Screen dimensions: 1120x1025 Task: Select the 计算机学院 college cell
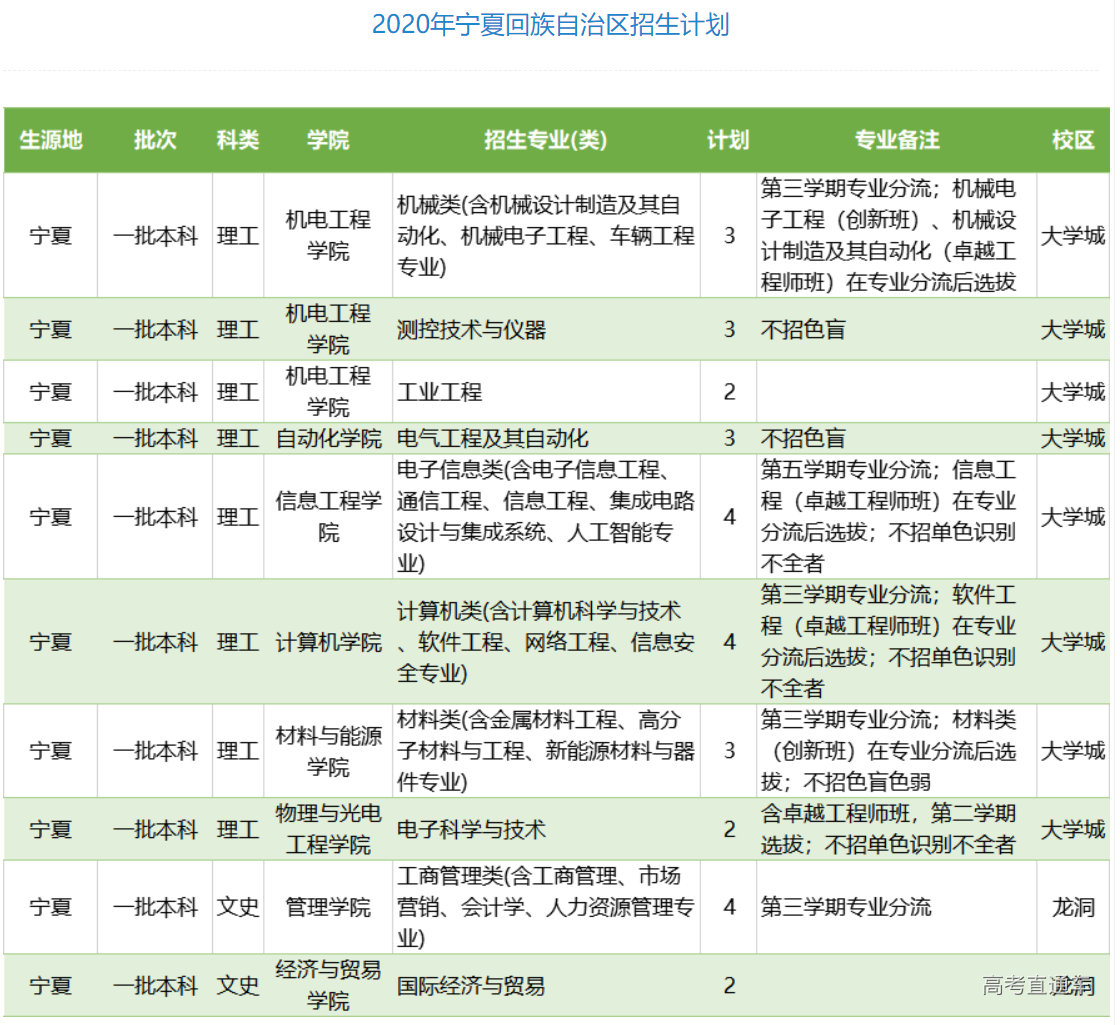(x=328, y=641)
